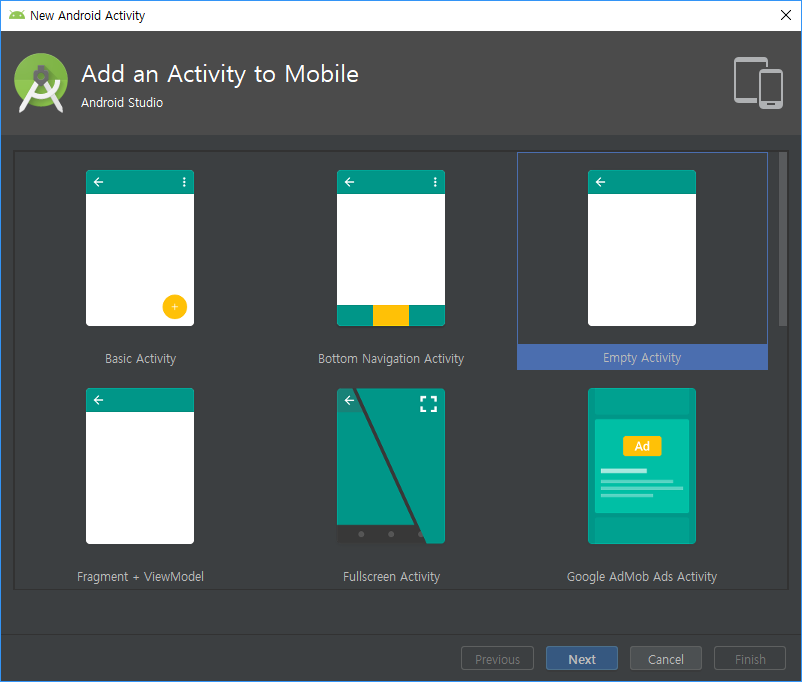Click the Basic Activity label
The width and height of the screenshot is (802, 682).
[140, 359]
